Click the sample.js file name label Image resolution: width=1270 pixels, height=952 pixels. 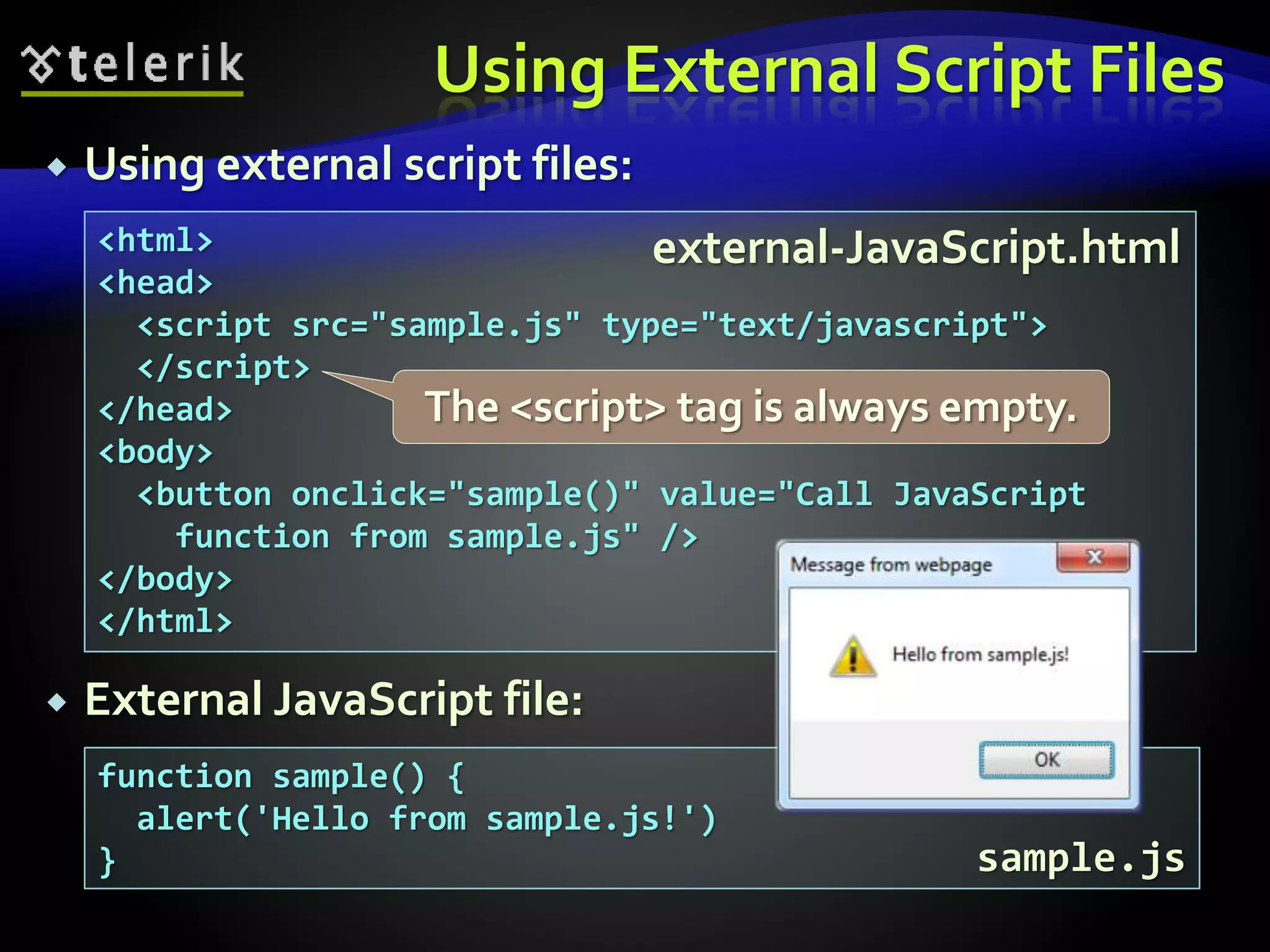tap(1080, 858)
